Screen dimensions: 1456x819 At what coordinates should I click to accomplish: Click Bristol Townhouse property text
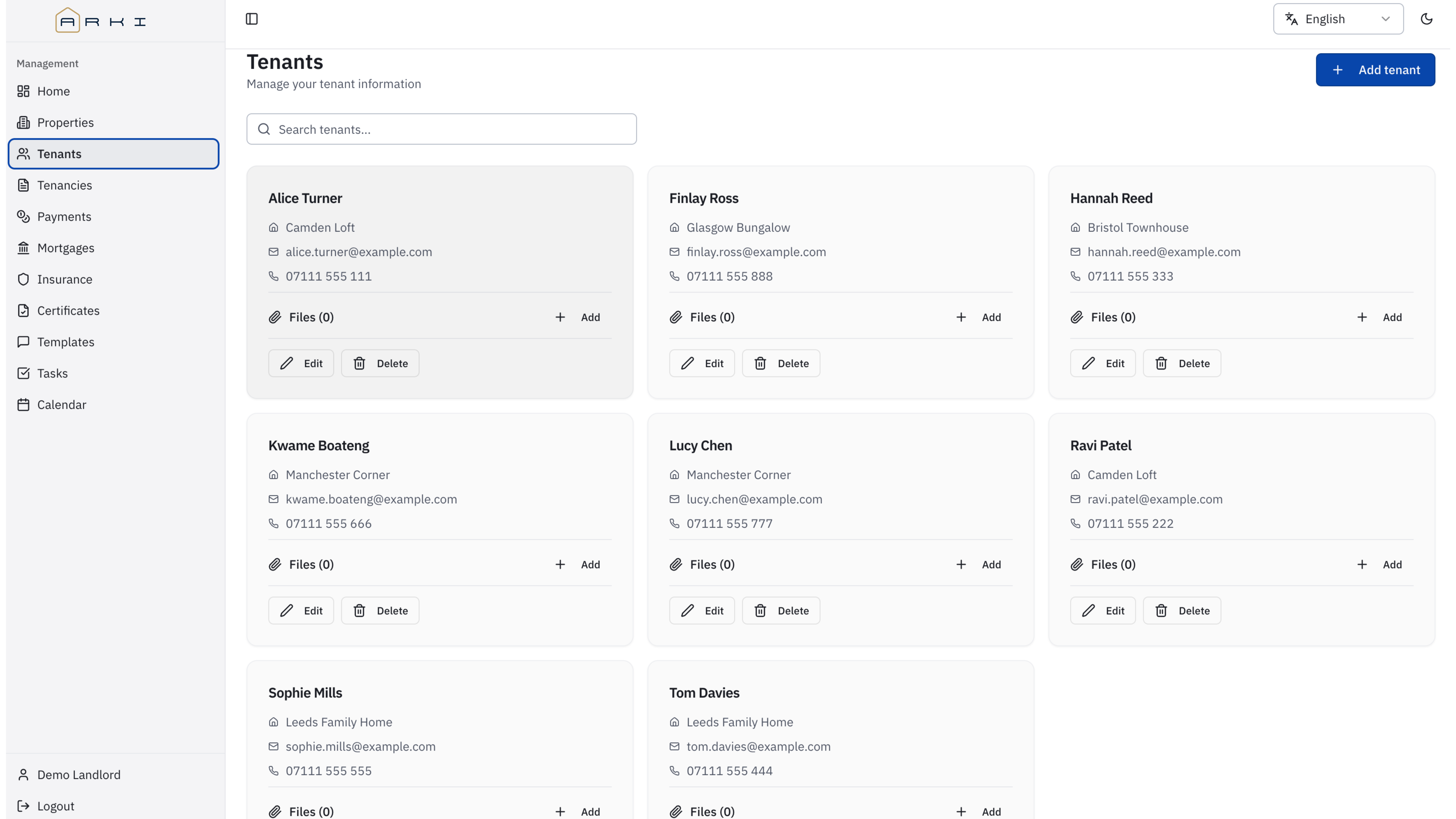pyautogui.click(x=1138, y=227)
